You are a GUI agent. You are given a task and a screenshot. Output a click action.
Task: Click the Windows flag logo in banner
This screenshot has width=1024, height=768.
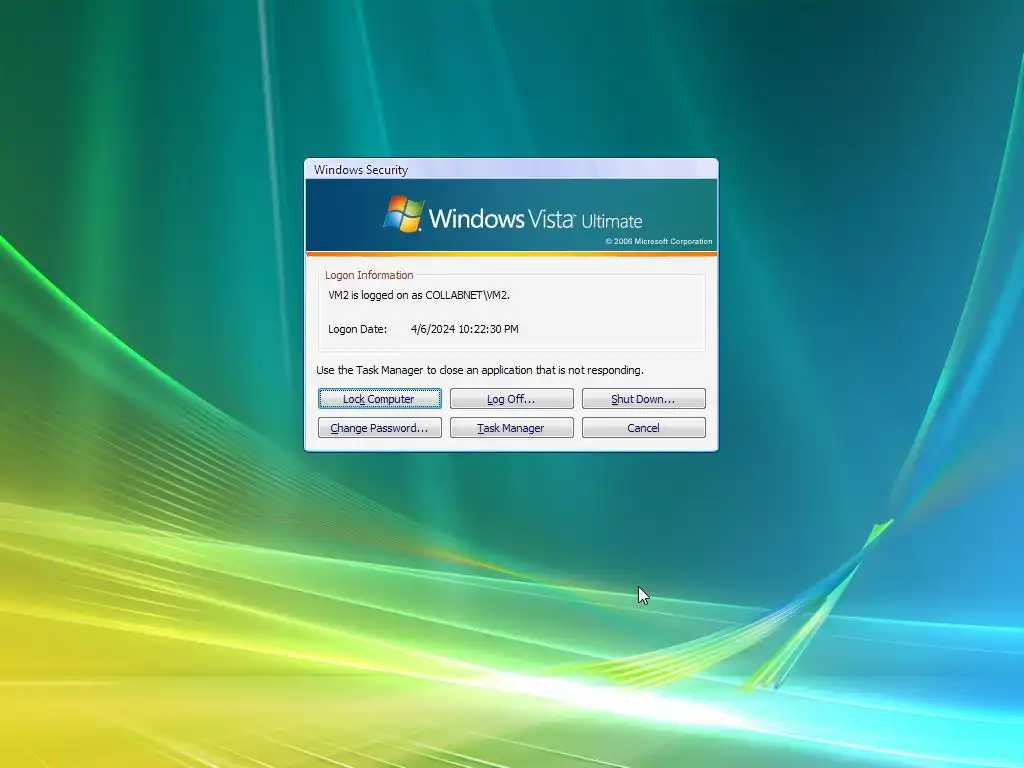[x=404, y=214]
